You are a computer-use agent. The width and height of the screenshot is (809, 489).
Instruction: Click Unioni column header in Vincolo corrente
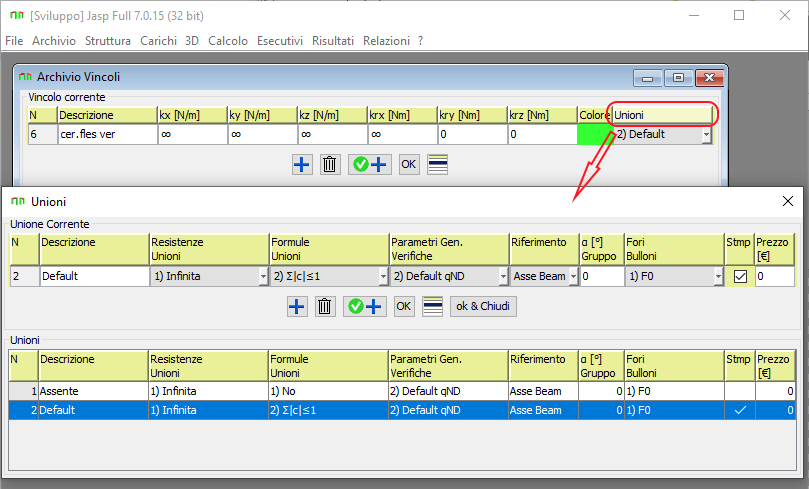tap(662, 115)
